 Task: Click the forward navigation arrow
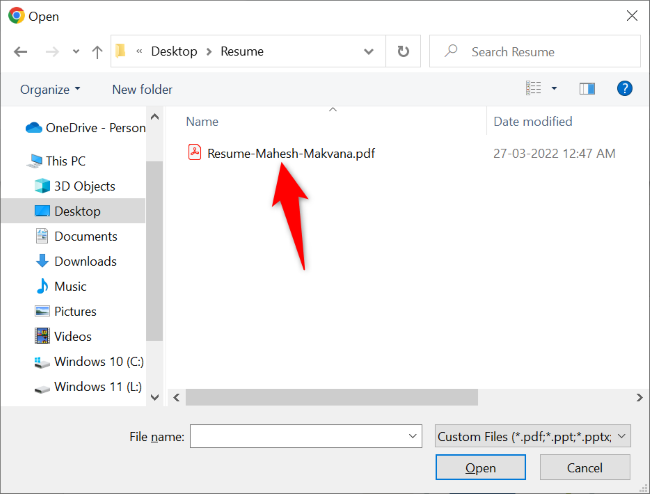point(52,52)
